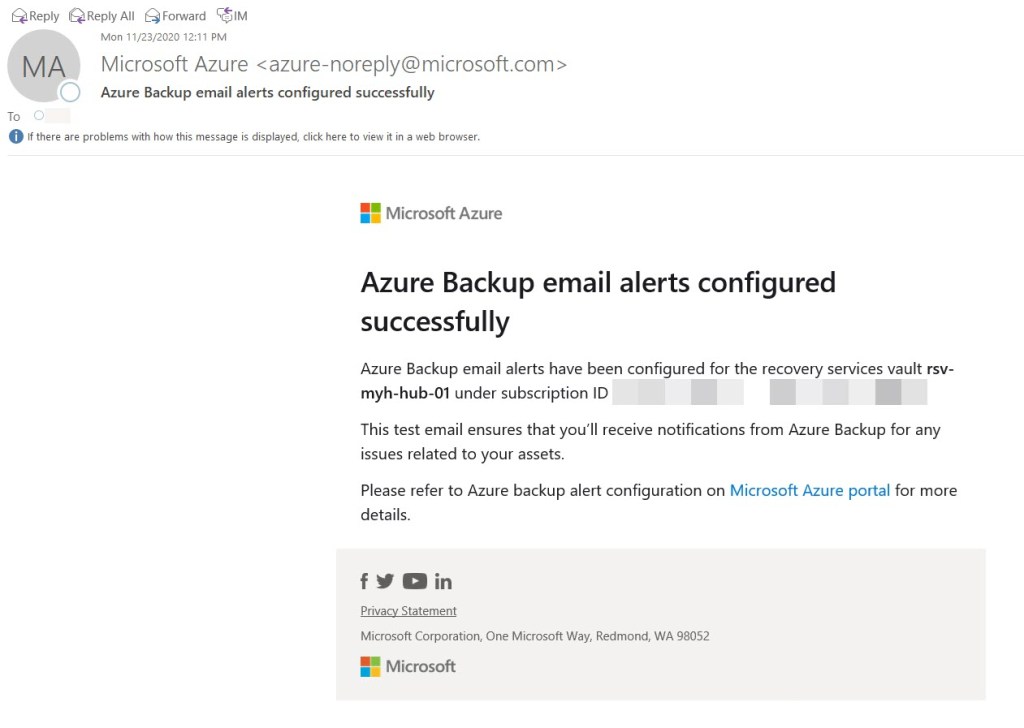Click the MA sender avatar
Viewport: 1024px width, 728px height.
point(44,64)
